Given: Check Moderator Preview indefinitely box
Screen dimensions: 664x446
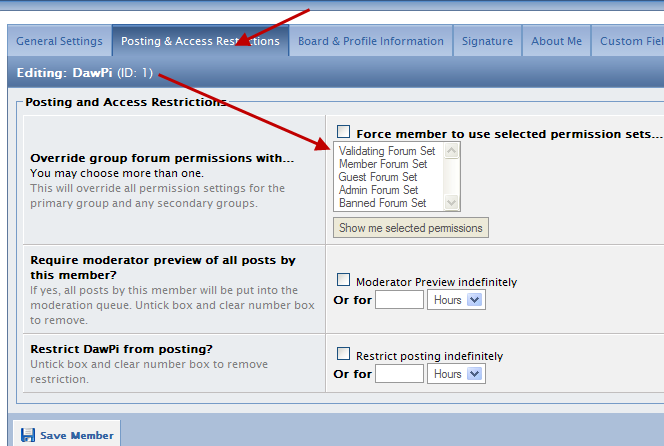Looking at the screenshot, I should tap(344, 281).
